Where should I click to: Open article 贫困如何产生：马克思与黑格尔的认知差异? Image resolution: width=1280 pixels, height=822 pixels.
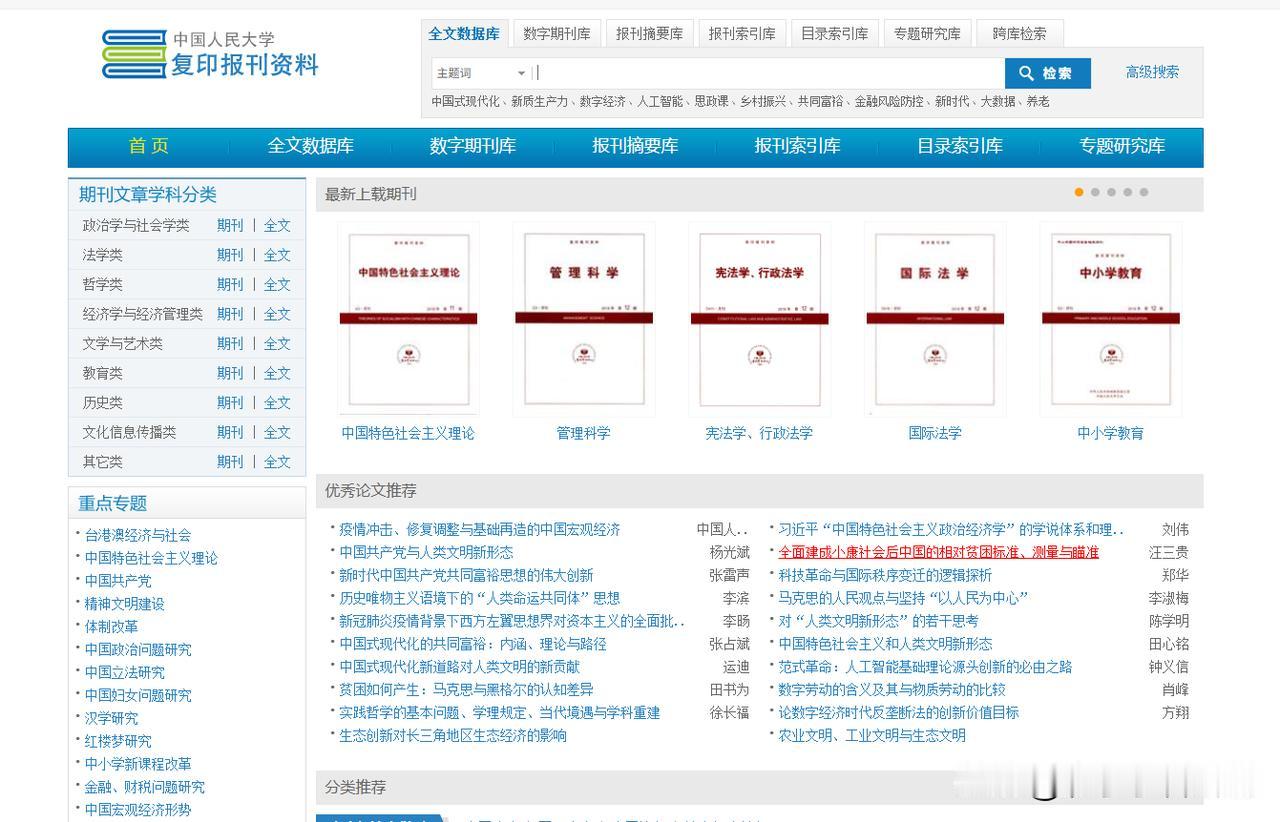pyautogui.click(x=466, y=689)
